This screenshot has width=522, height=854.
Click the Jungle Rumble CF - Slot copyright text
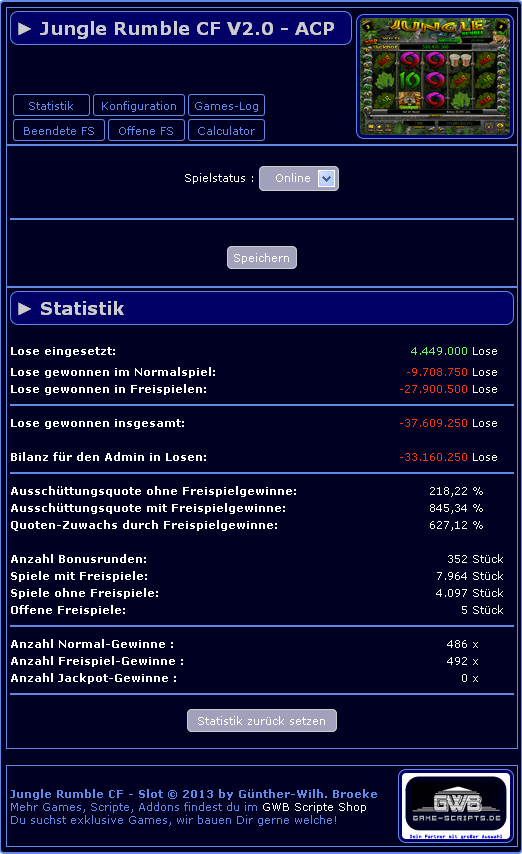pyautogui.click(x=193, y=794)
